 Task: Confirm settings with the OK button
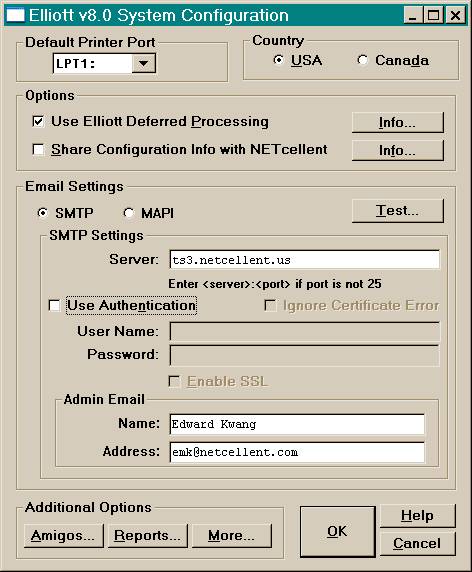[x=337, y=532]
